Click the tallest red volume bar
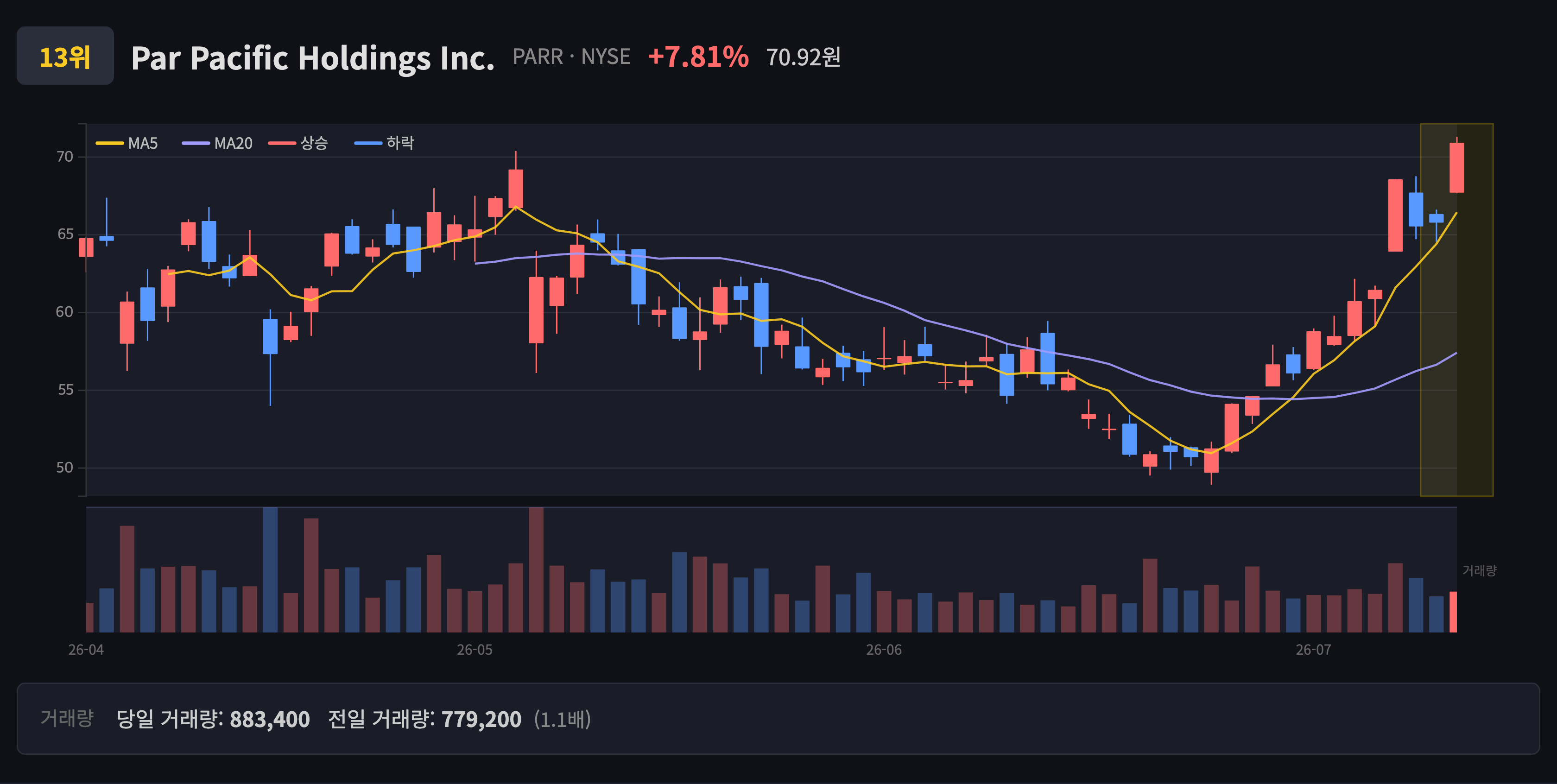Image resolution: width=1557 pixels, height=784 pixels. [536, 570]
